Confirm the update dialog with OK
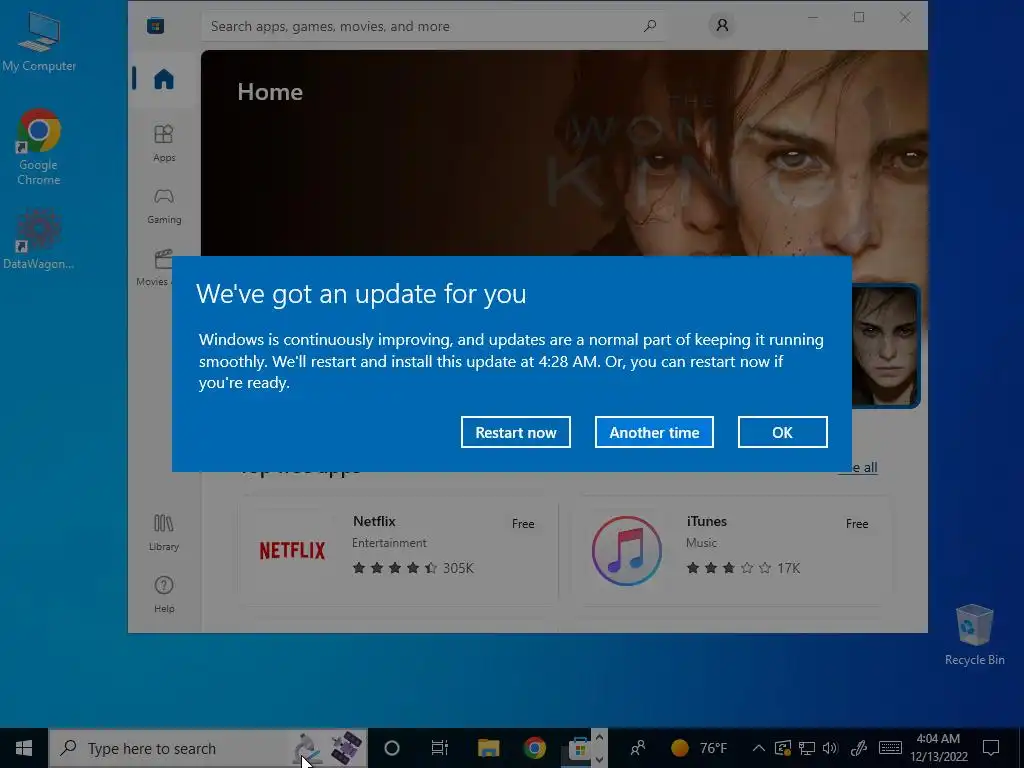Viewport: 1024px width, 768px height. pyautogui.click(x=782, y=432)
